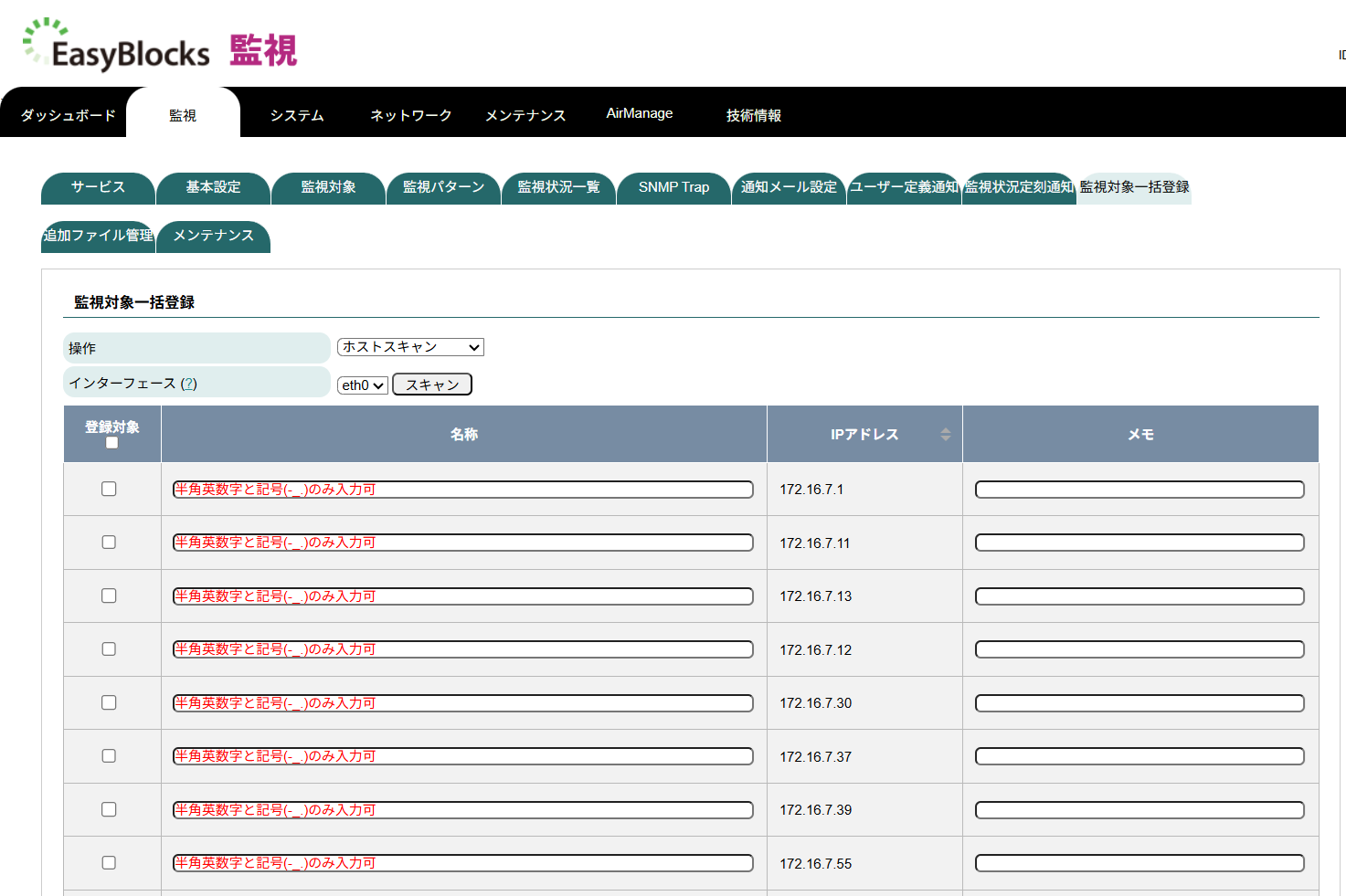The height and width of the screenshot is (896, 1346).
Task: Open the 通知メール設定 tab
Action: click(x=788, y=188)
